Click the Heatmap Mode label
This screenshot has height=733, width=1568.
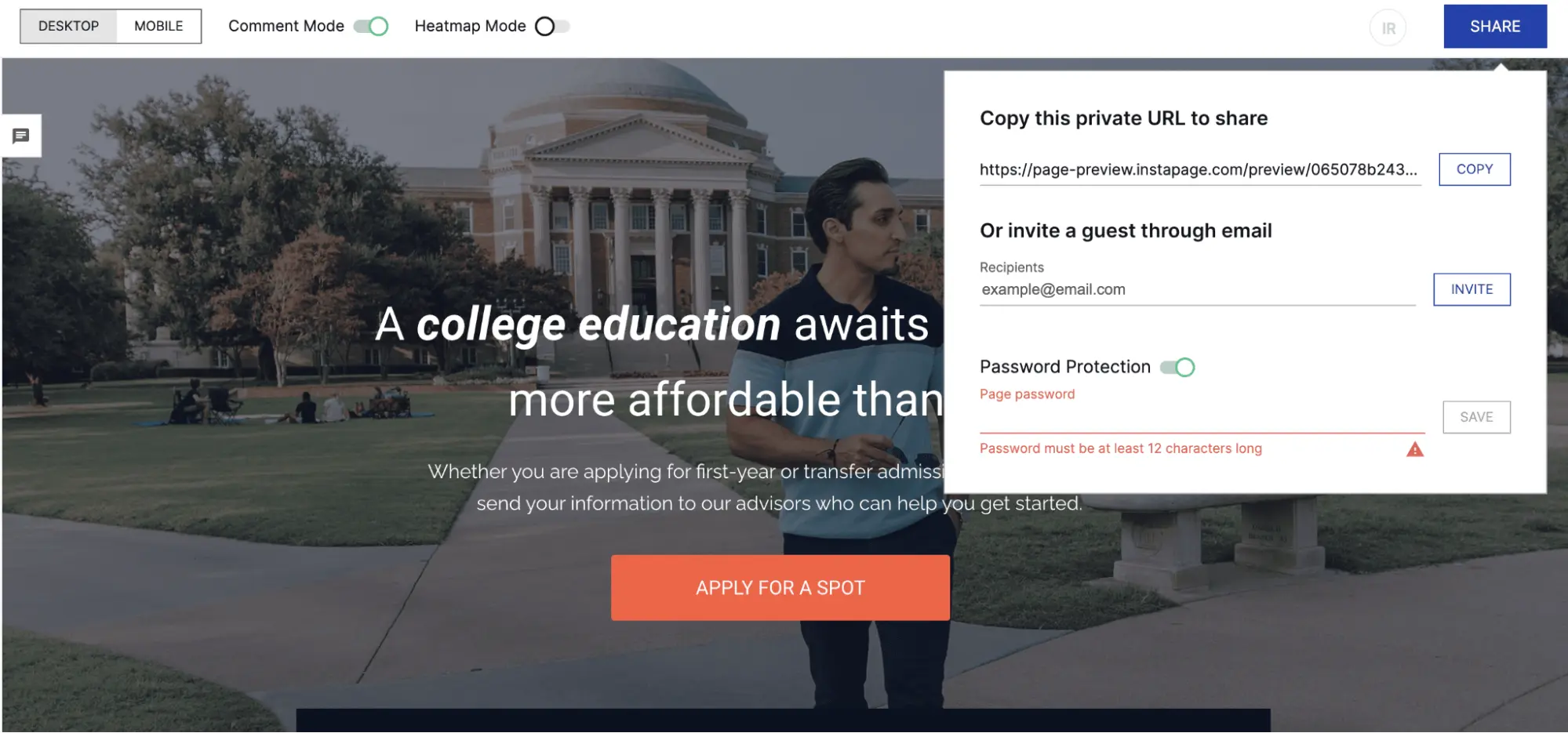(470, 26)
